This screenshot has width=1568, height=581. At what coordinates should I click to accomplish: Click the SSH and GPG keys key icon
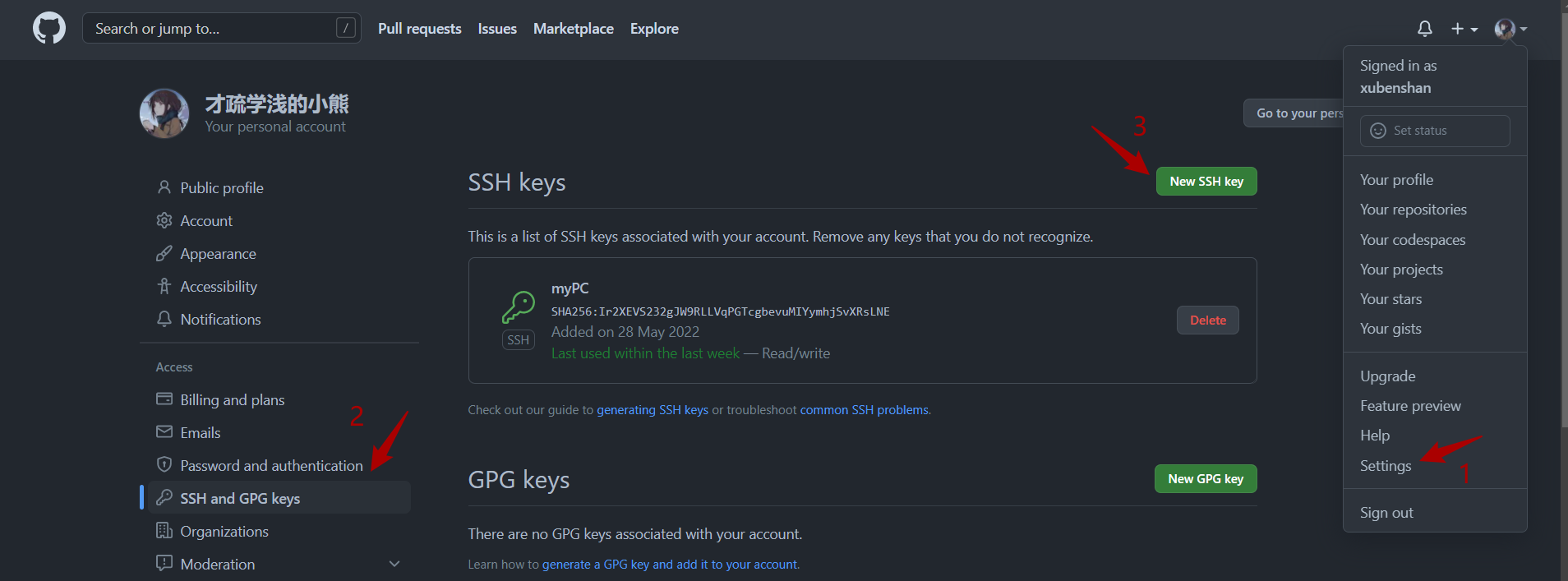(164, 498)
